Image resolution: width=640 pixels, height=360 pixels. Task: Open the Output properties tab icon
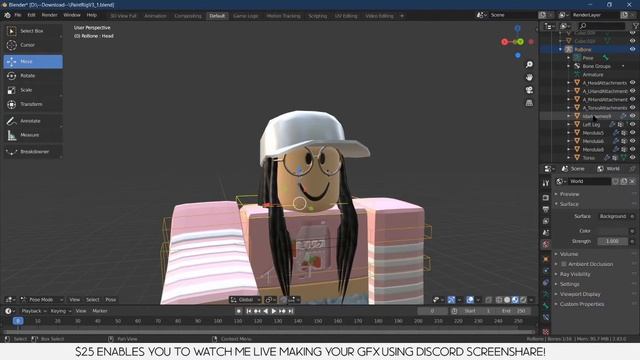546,209
